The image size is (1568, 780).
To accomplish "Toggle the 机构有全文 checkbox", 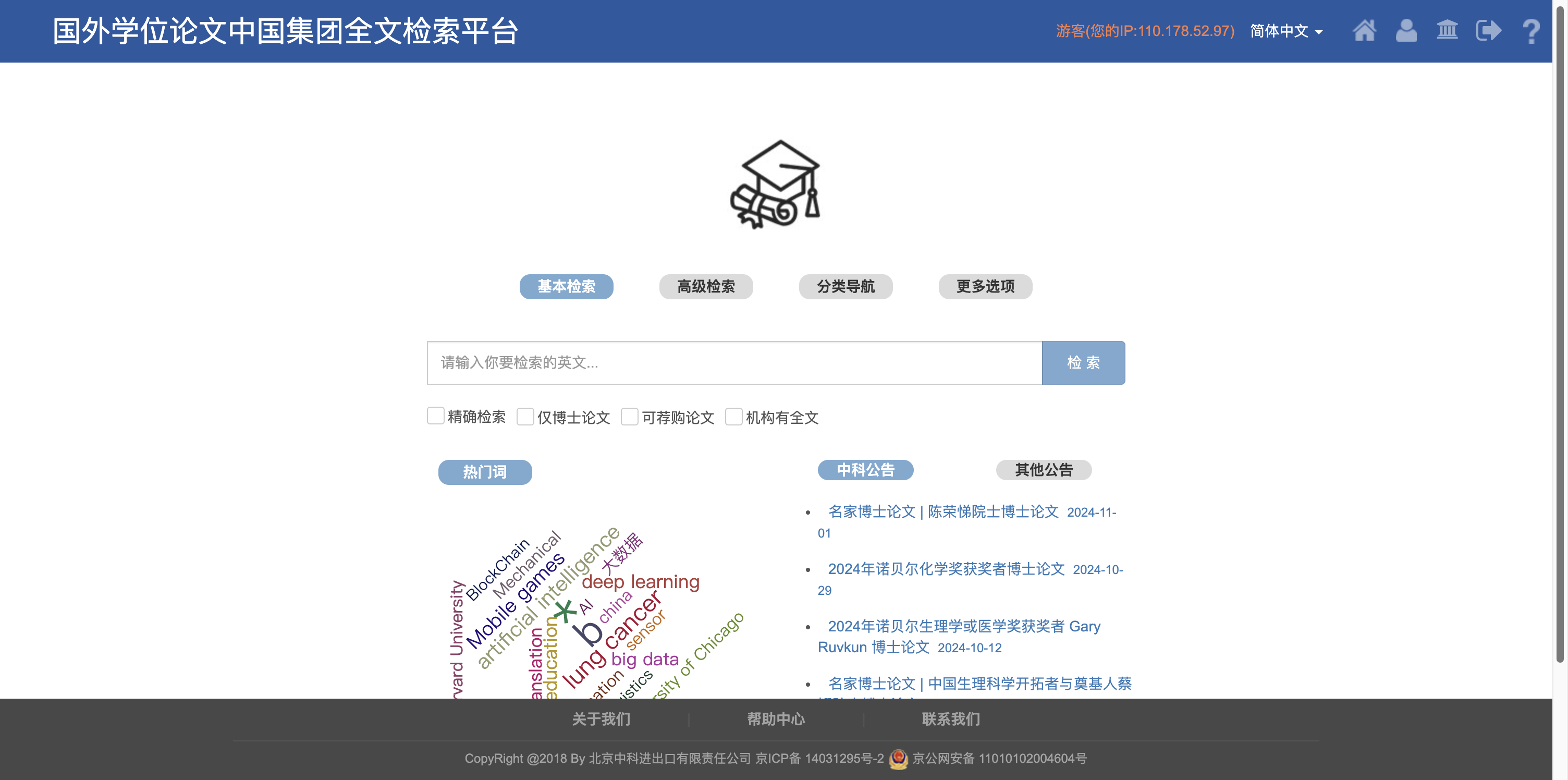I will click(x=733, y=417).
